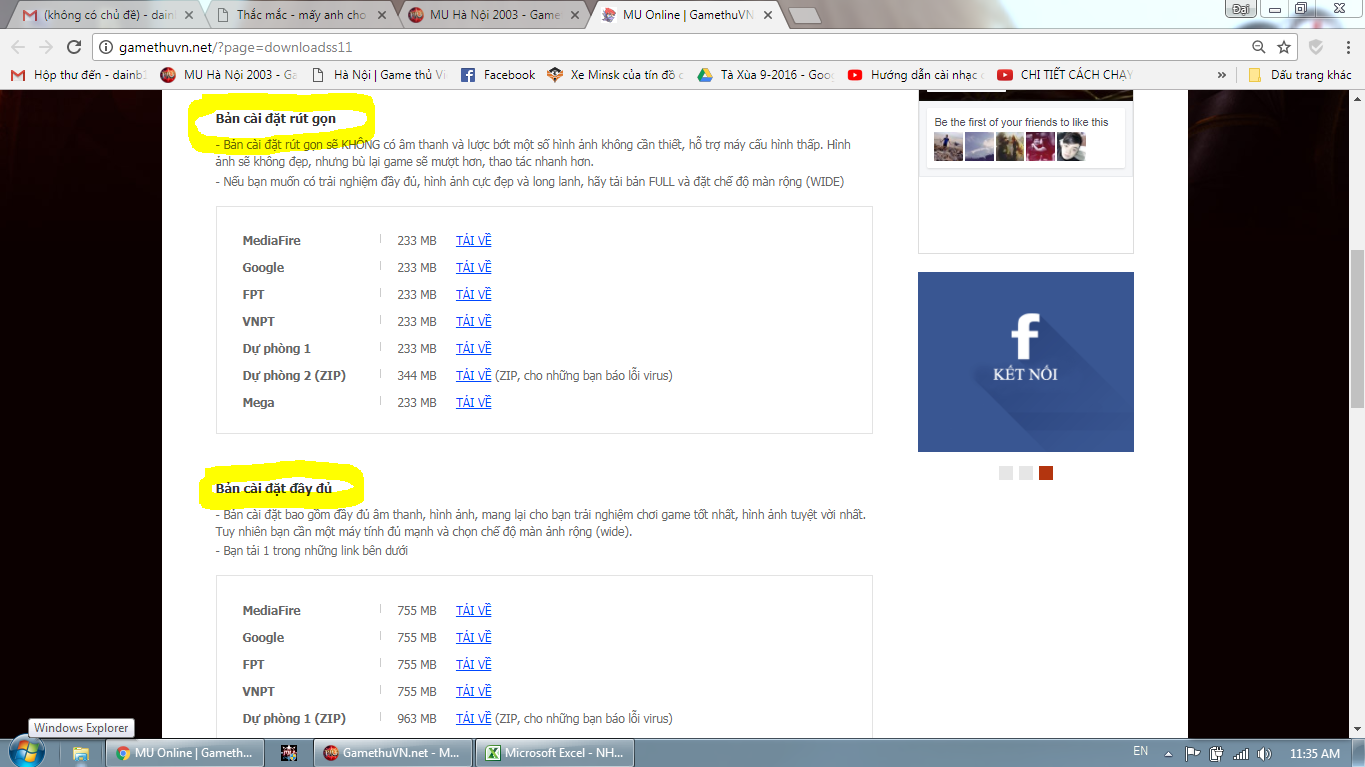The image size is (1365, 767).
Task: Click the zoom magnifier icon in address bar
Action: pyautogui.click(x=1259, y=47)
